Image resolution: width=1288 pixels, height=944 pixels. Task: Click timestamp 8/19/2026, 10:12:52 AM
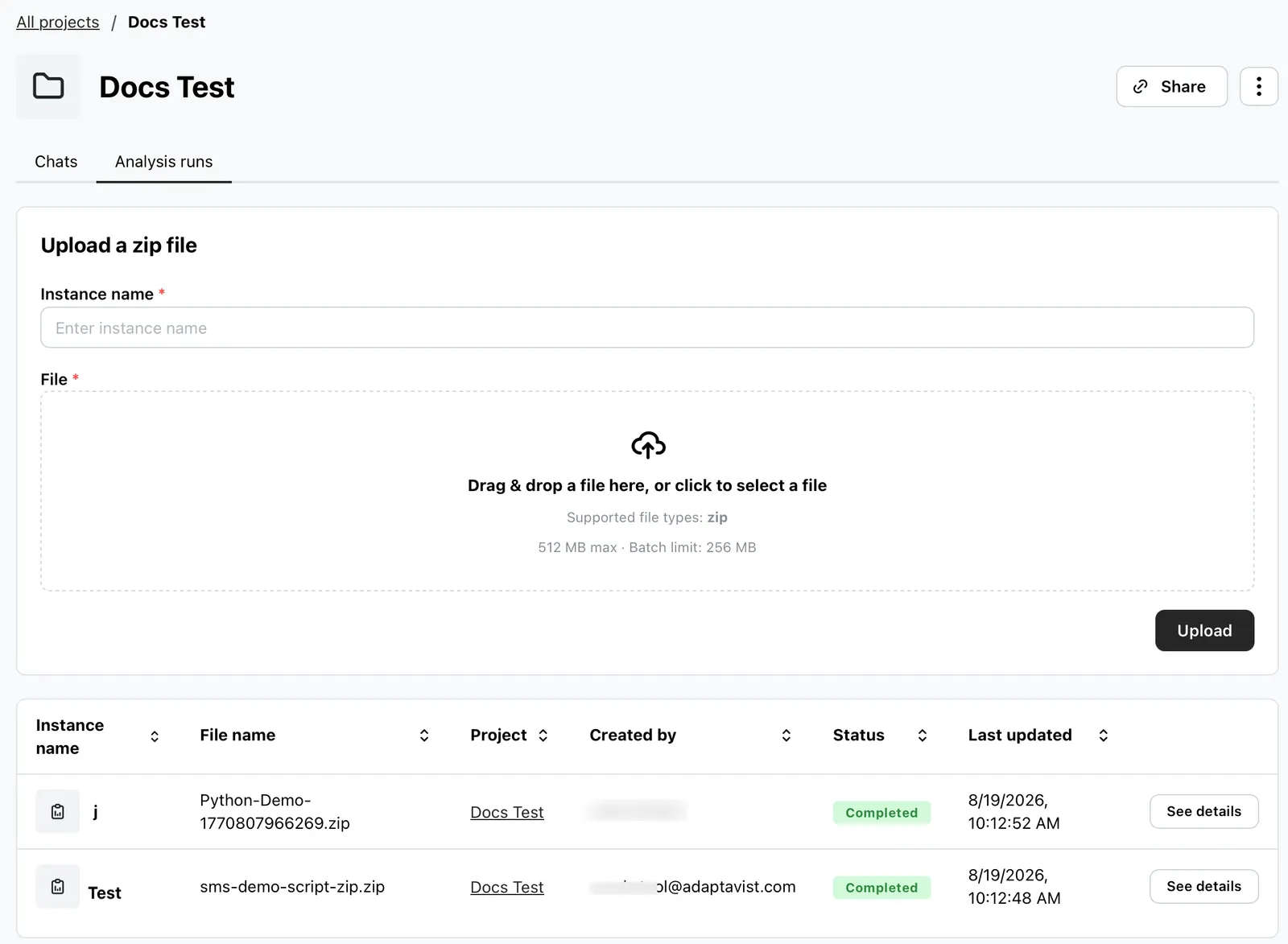click(1013, 811)
